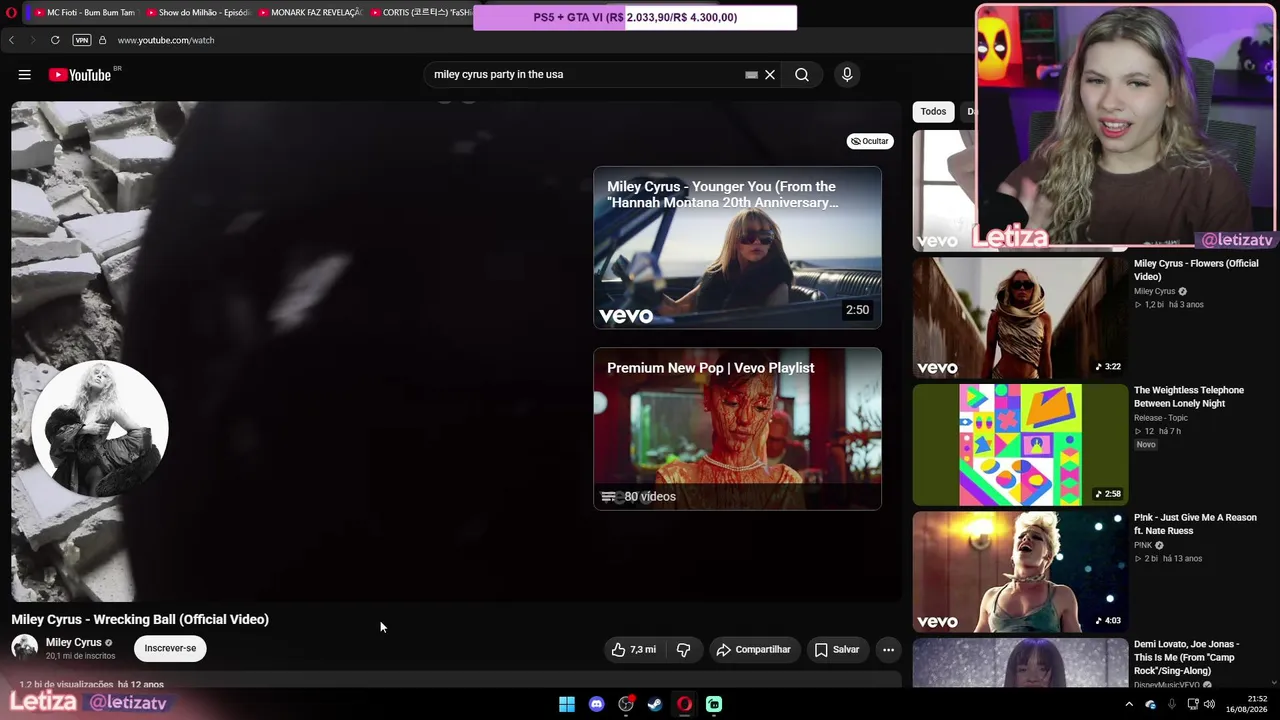Go to YouTube home via the logo
The width and height of the screenshot is (1280, 720).
[x=80, y=75]
